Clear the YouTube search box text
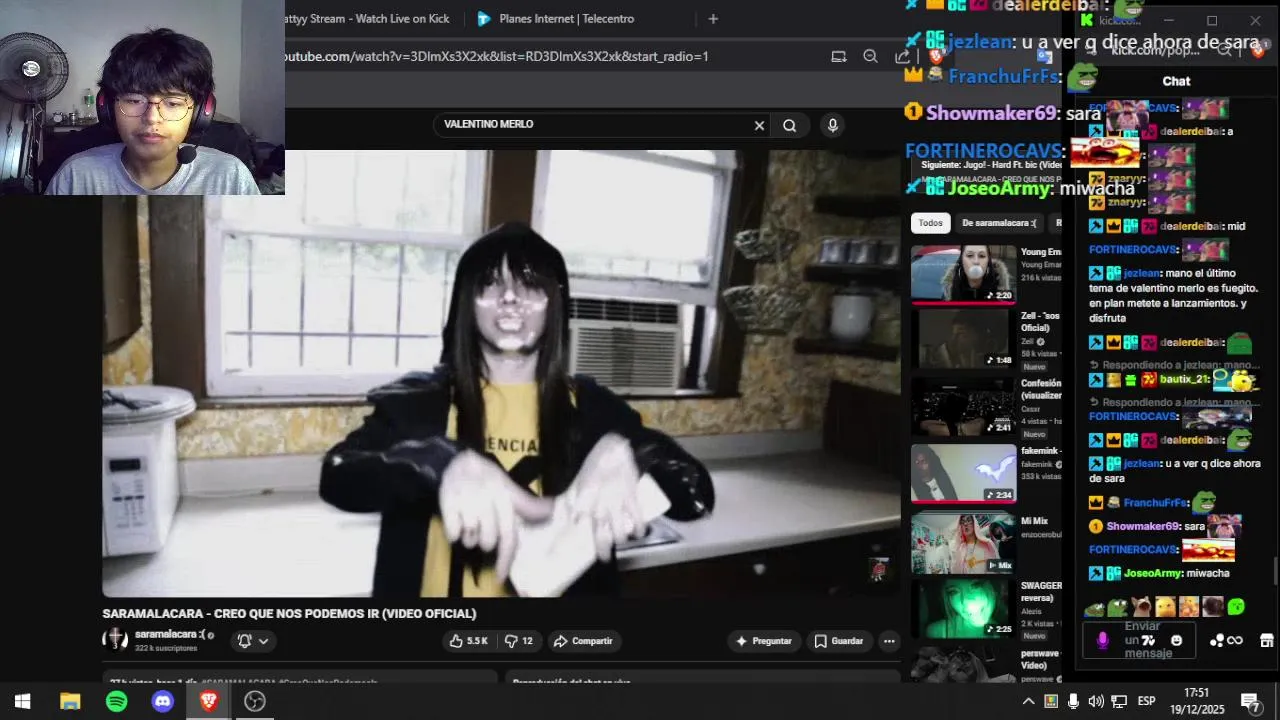This screenshot has height=720, width=1280. (759, 125)
